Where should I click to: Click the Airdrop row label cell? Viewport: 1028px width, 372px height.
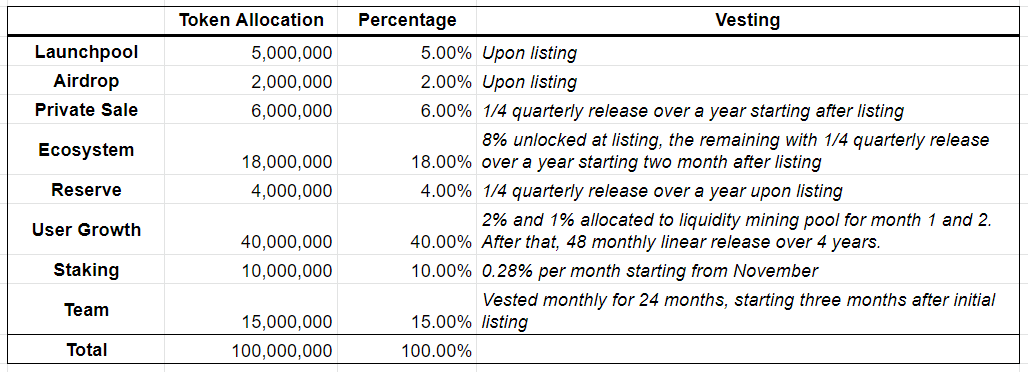click(x=87, y=81)
